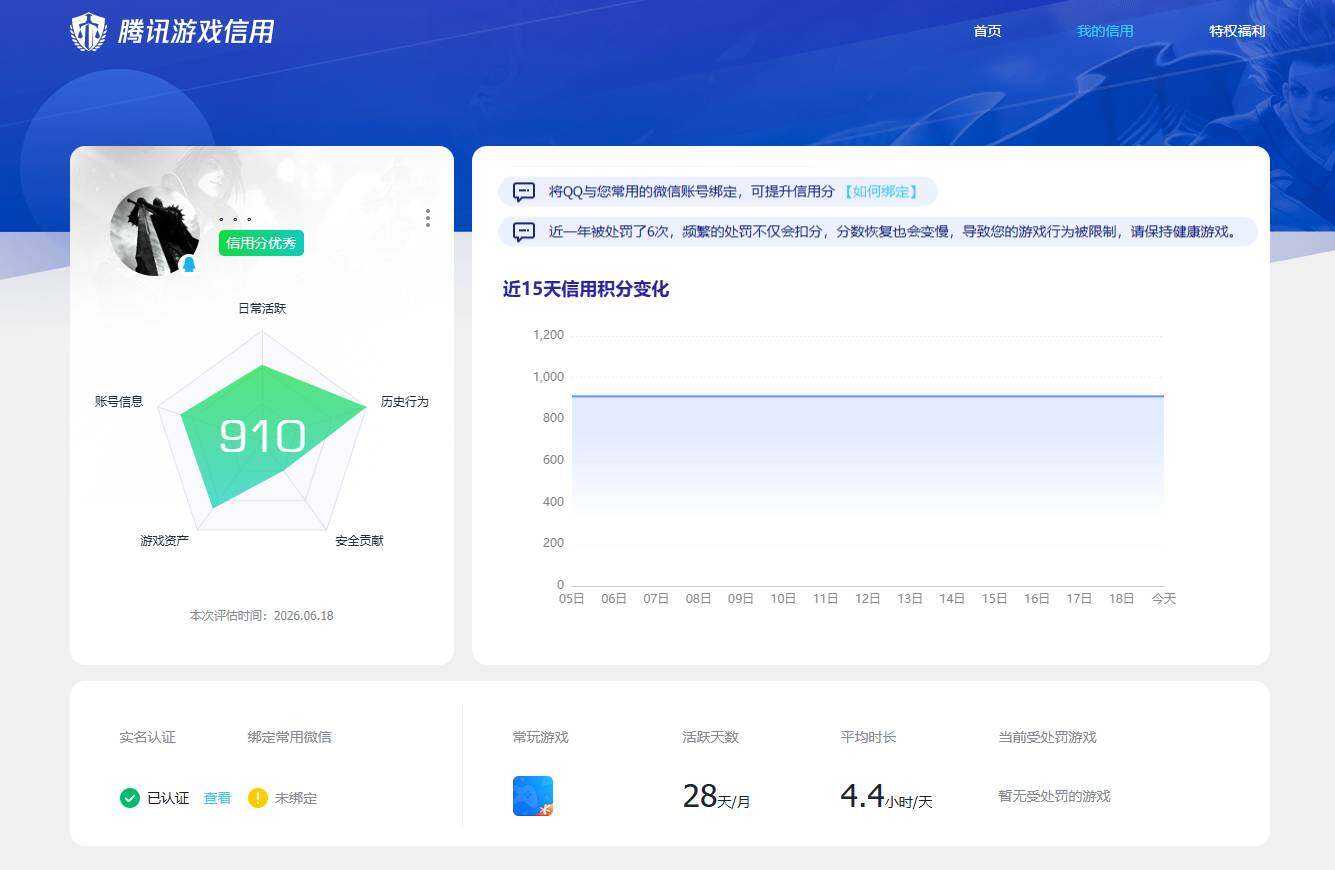This screenshot has width=1335, height=870.
Task: Click the 常玩游戏 label
Action: click(x=540, y=737)
